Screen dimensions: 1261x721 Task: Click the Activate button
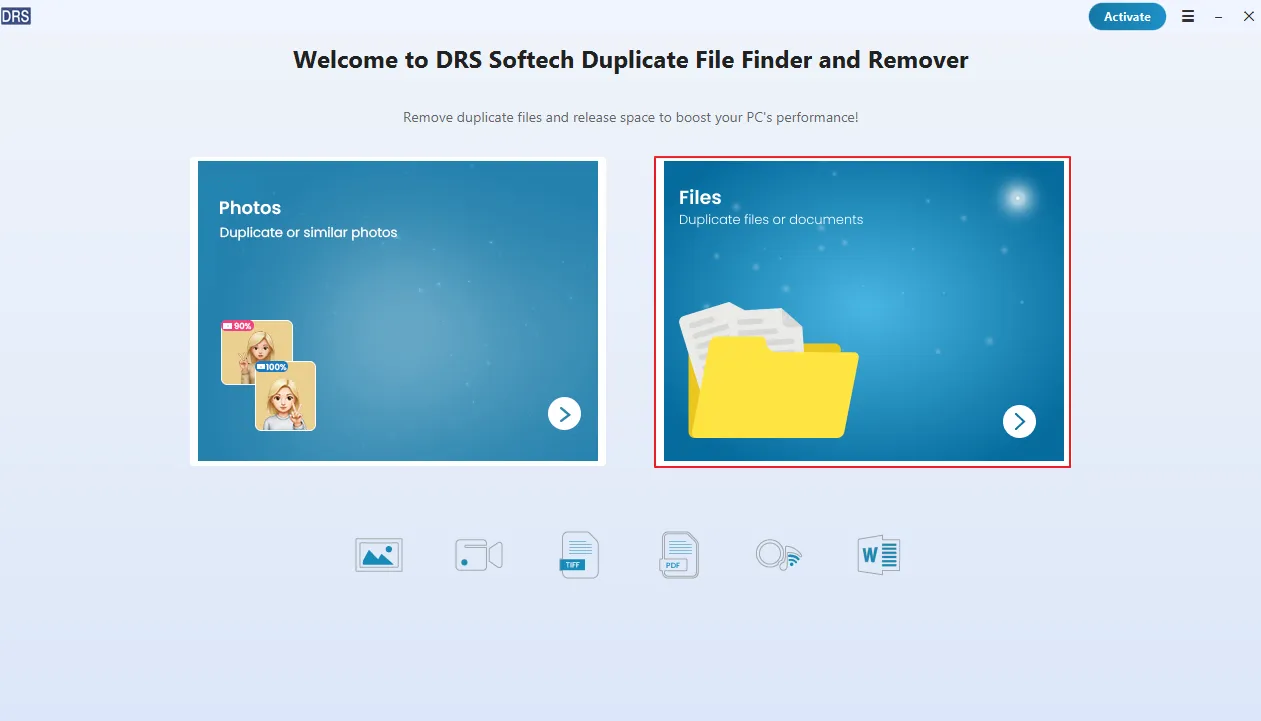click(1127, 16)
